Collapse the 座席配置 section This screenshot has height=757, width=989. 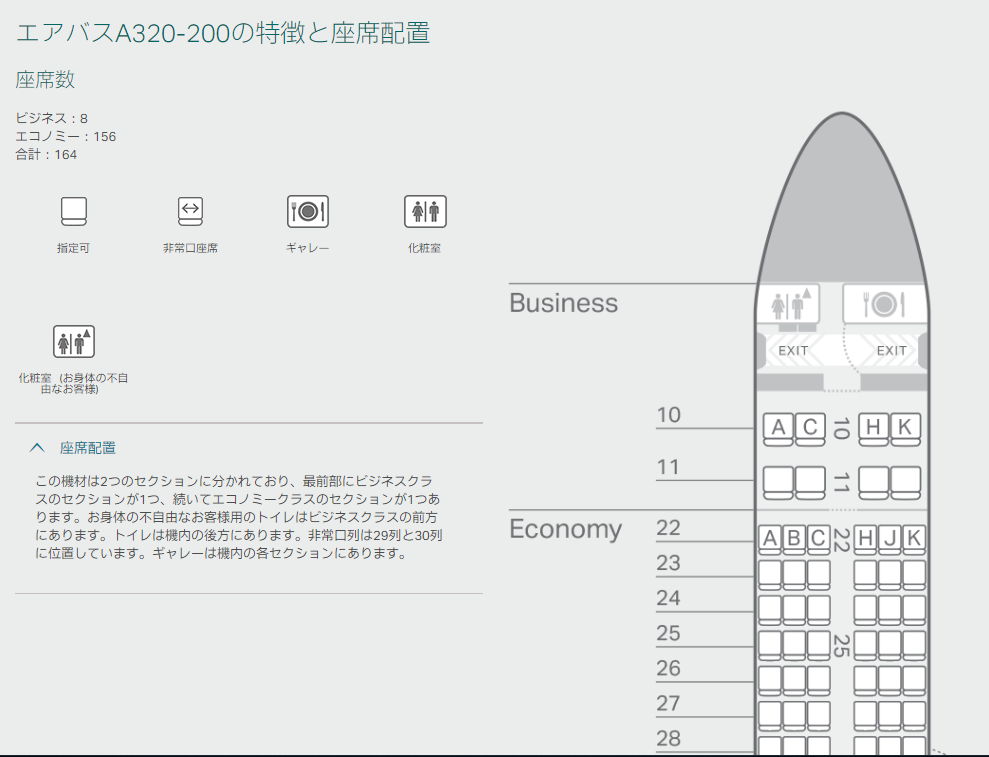point(37,448)
